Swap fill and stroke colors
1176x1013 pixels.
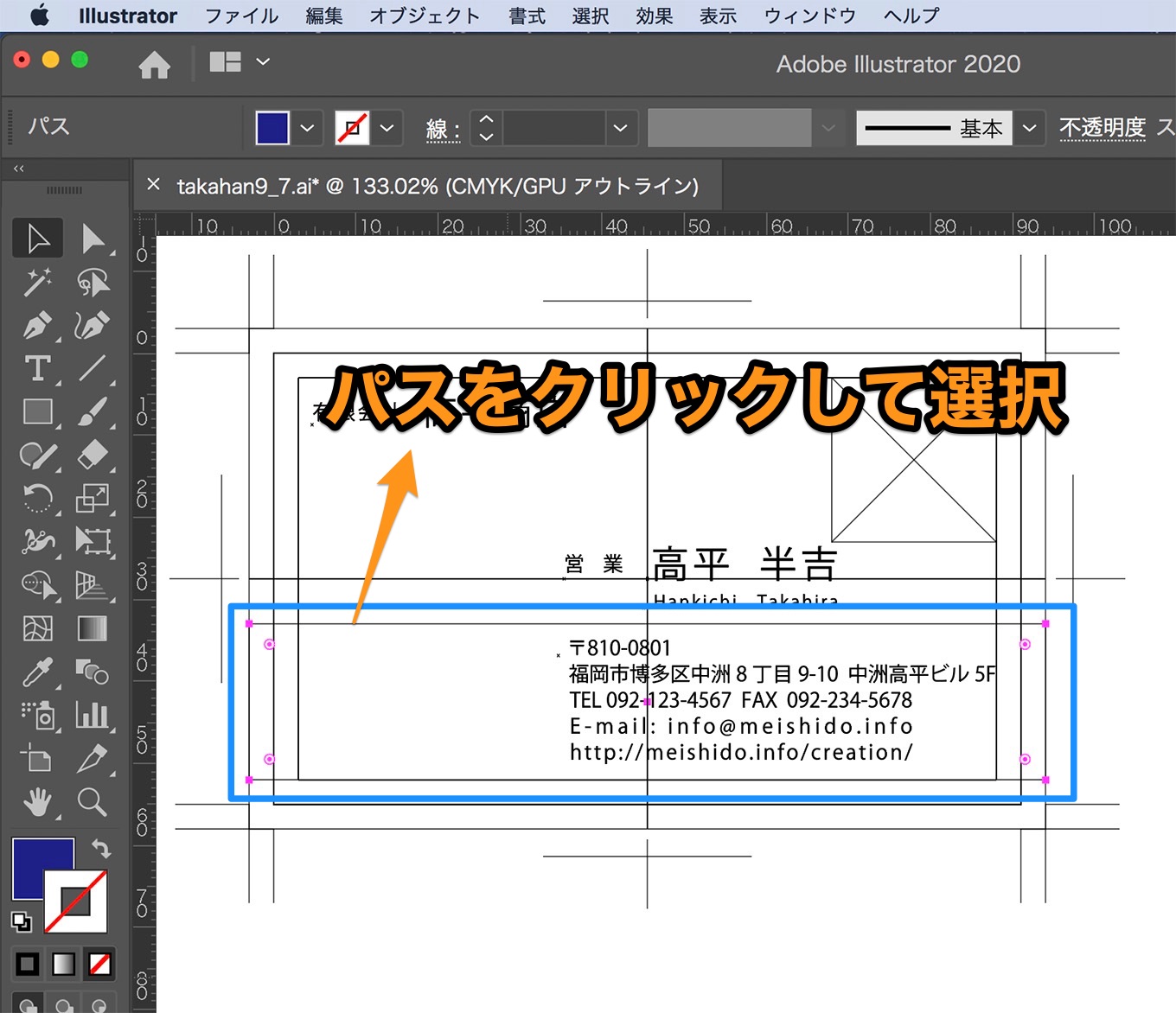pos(101,848)
